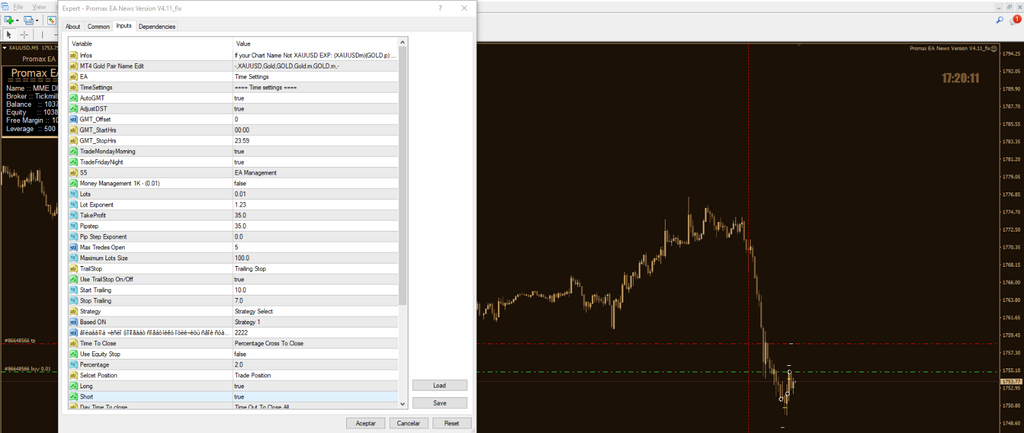1024x433 pixels.
Task: Switch to the Inputs tab
Action: point(124,26)
